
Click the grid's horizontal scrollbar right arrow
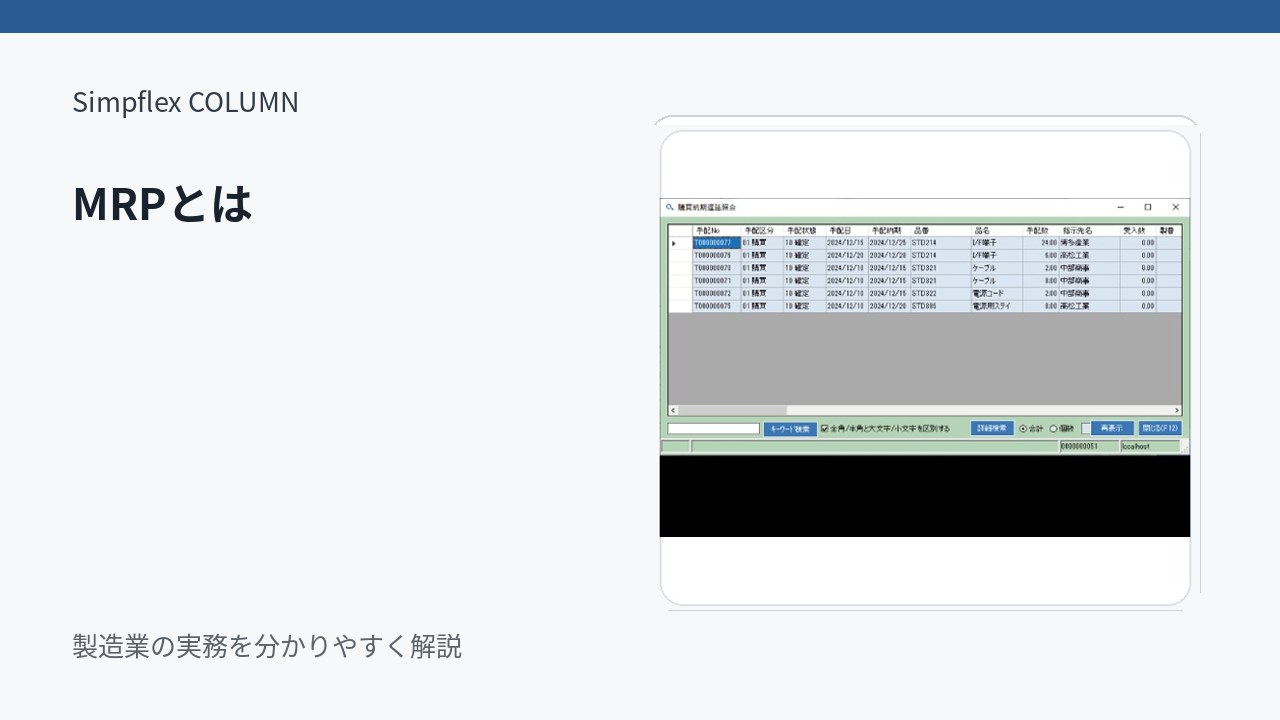coord(1177,410)
